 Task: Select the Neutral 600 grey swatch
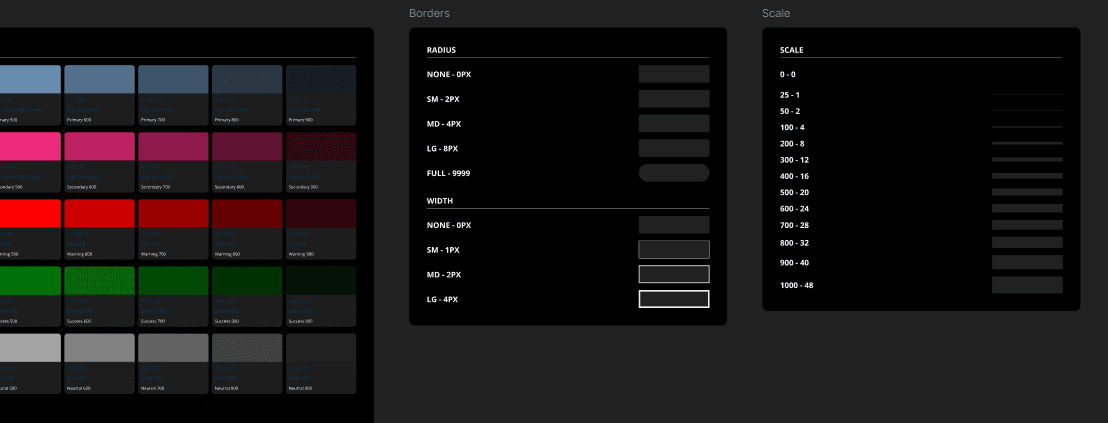coord(99,347)
